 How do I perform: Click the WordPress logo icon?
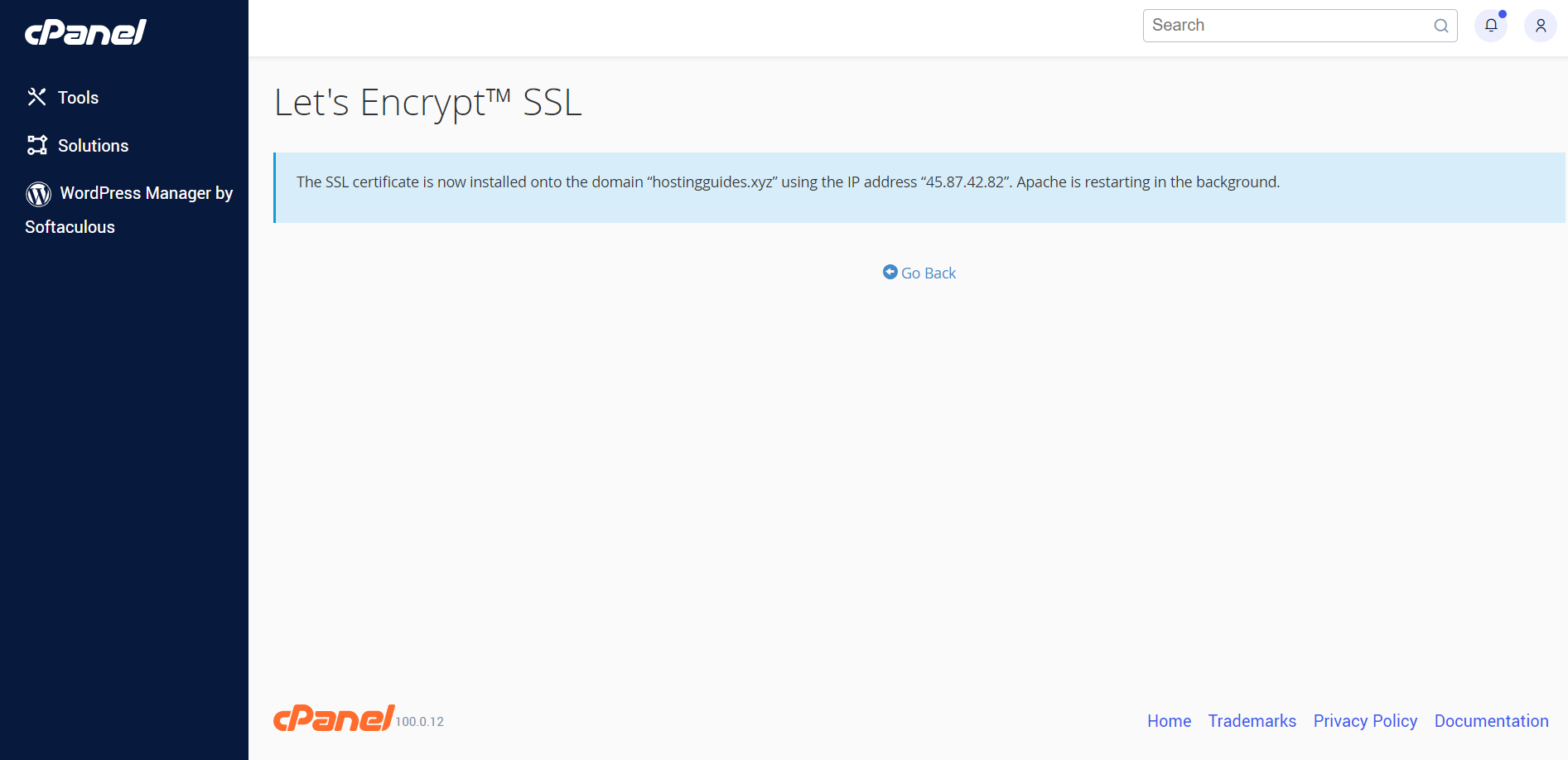coord(38,194)
